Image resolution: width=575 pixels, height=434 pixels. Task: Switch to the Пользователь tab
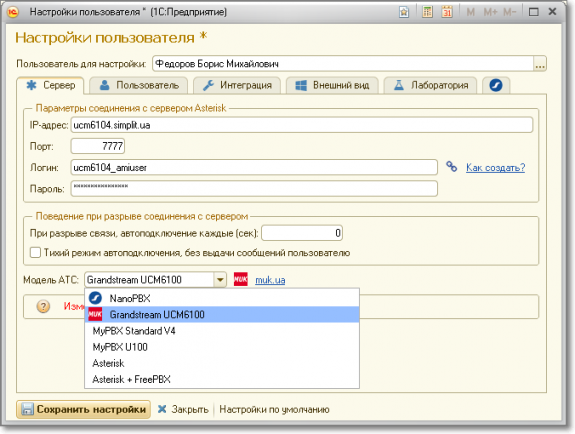(139, 85)
